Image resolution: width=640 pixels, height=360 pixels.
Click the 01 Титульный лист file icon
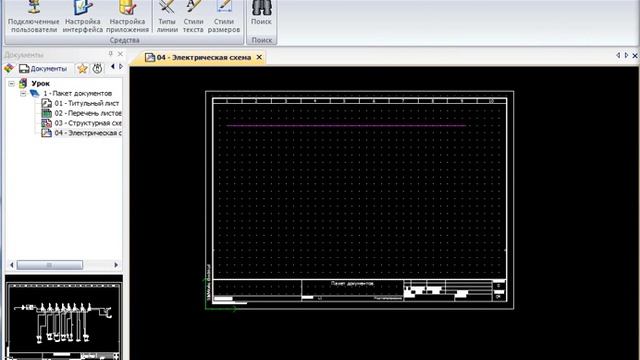[x=47, y=103]
